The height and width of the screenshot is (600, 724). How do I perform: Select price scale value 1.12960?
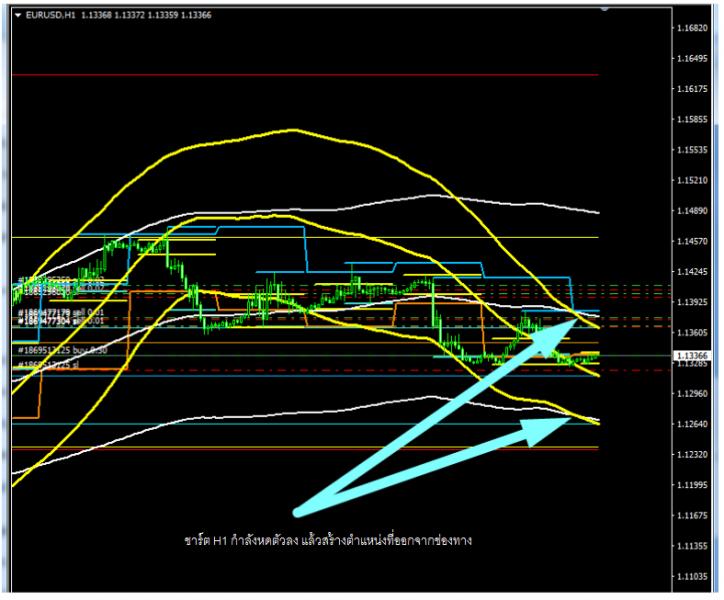[692, 394]
